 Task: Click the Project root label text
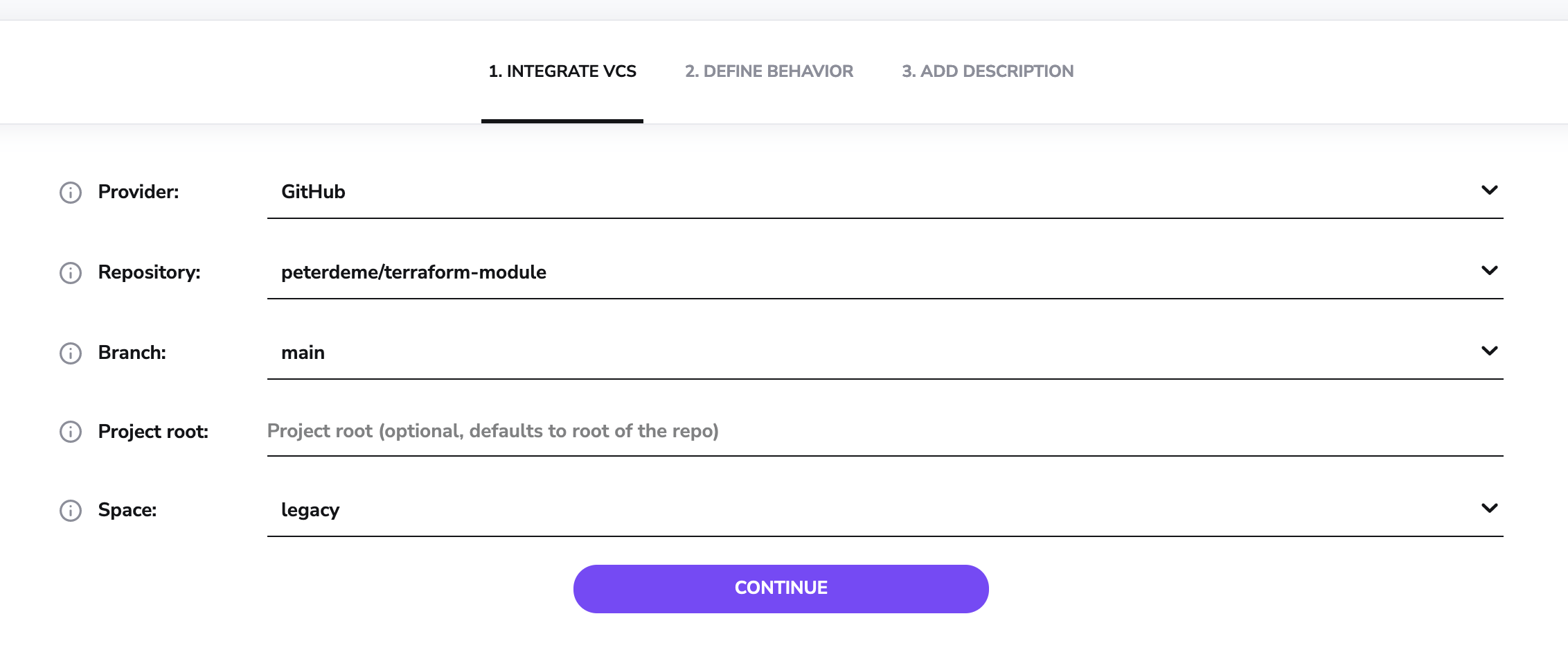153,432
